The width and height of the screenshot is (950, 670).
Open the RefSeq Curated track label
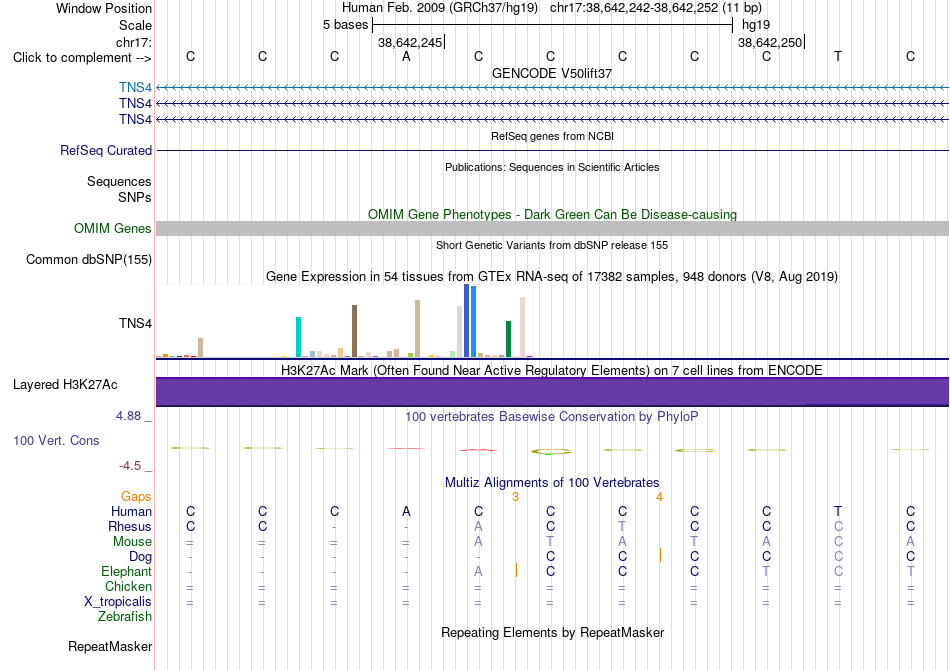106,150
